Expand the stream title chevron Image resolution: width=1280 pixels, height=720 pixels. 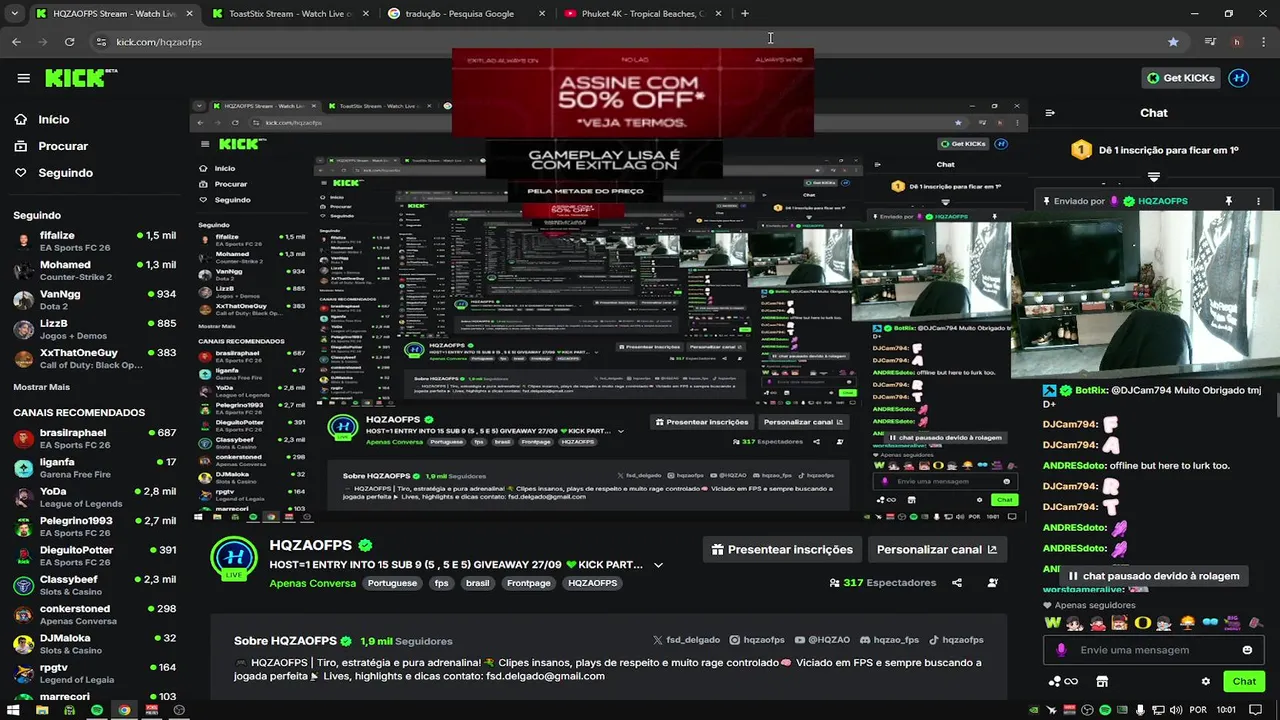[x=658, y=565]
